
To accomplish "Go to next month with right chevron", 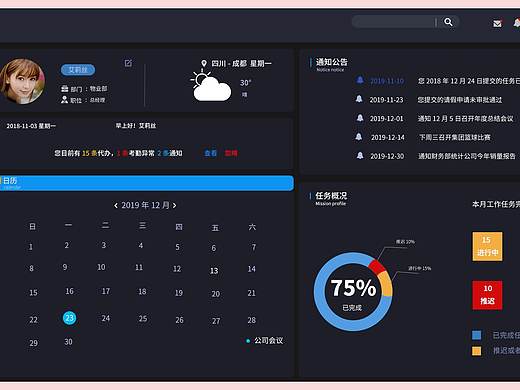I will coord(174,205).
